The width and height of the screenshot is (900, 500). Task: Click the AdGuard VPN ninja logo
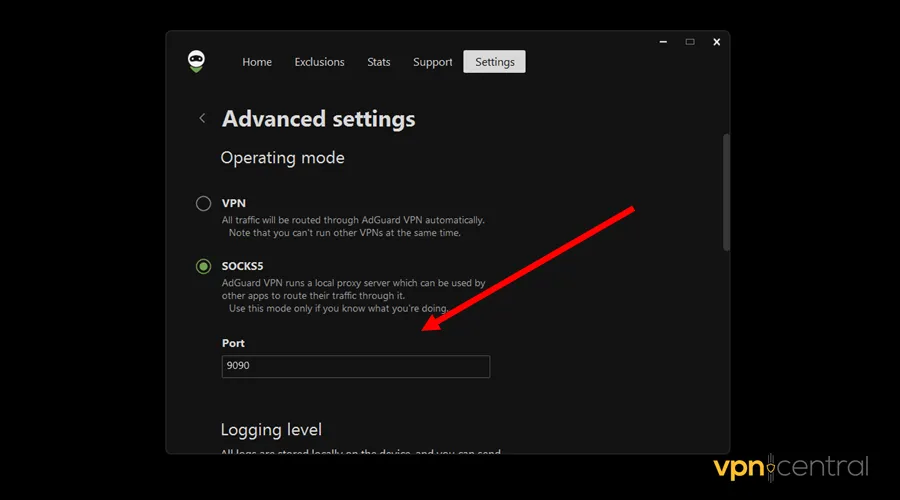[196, 61]
